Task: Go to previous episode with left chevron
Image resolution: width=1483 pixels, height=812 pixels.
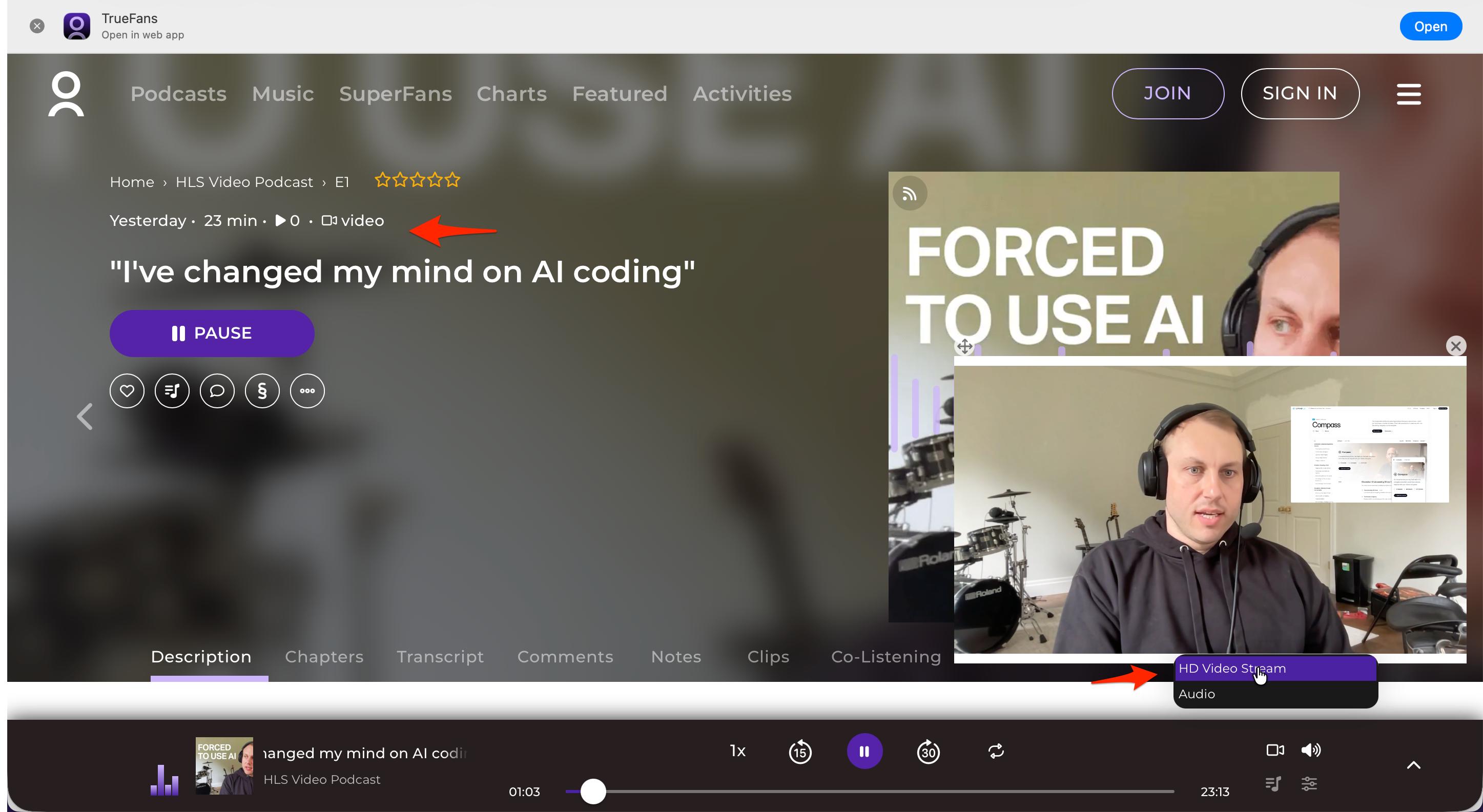Action: click(85, 416)
